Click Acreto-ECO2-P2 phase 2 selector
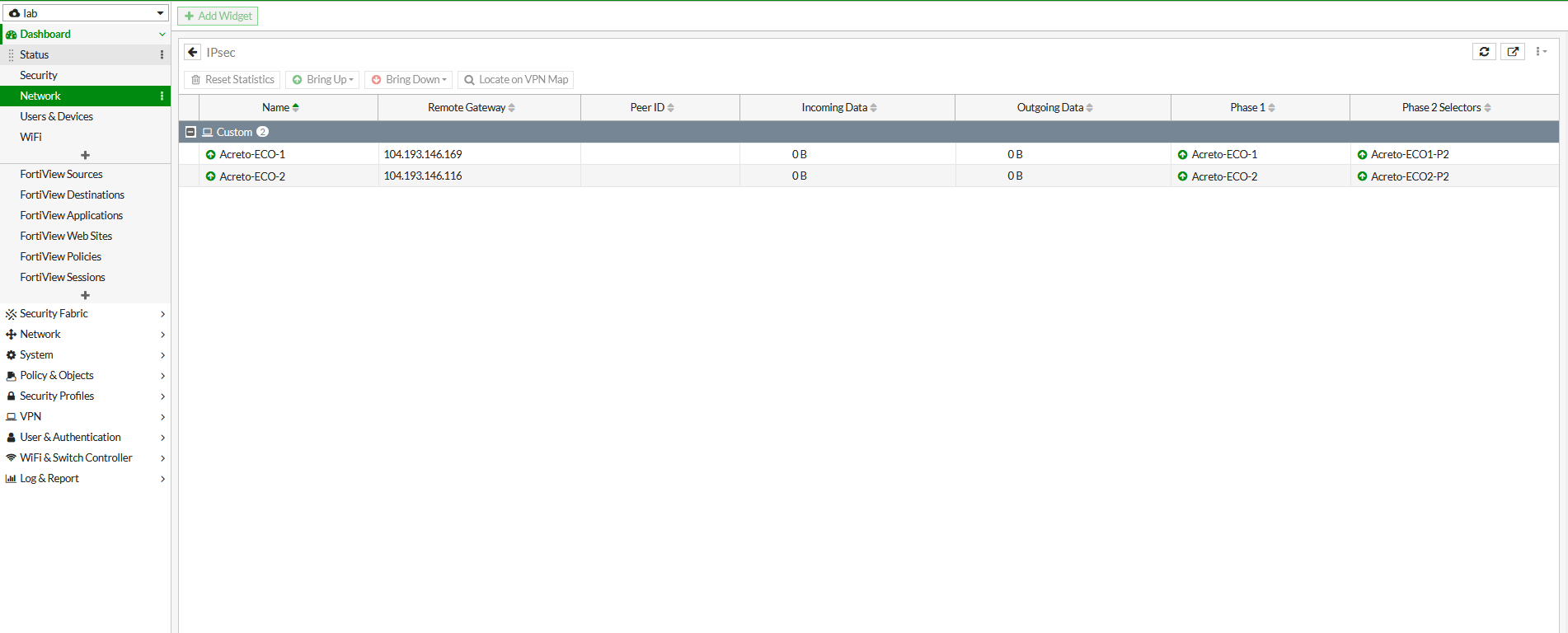 tap(1410, 176)
